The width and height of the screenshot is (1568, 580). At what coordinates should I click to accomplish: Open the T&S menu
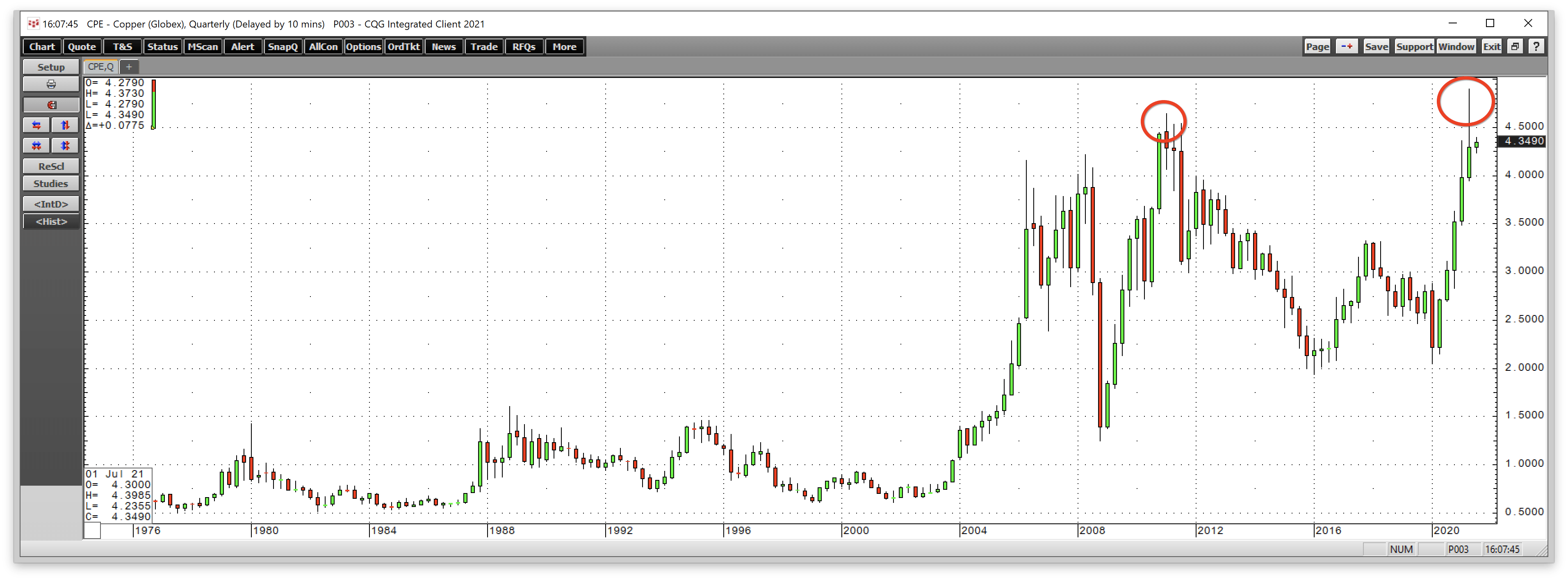[122, 46]
